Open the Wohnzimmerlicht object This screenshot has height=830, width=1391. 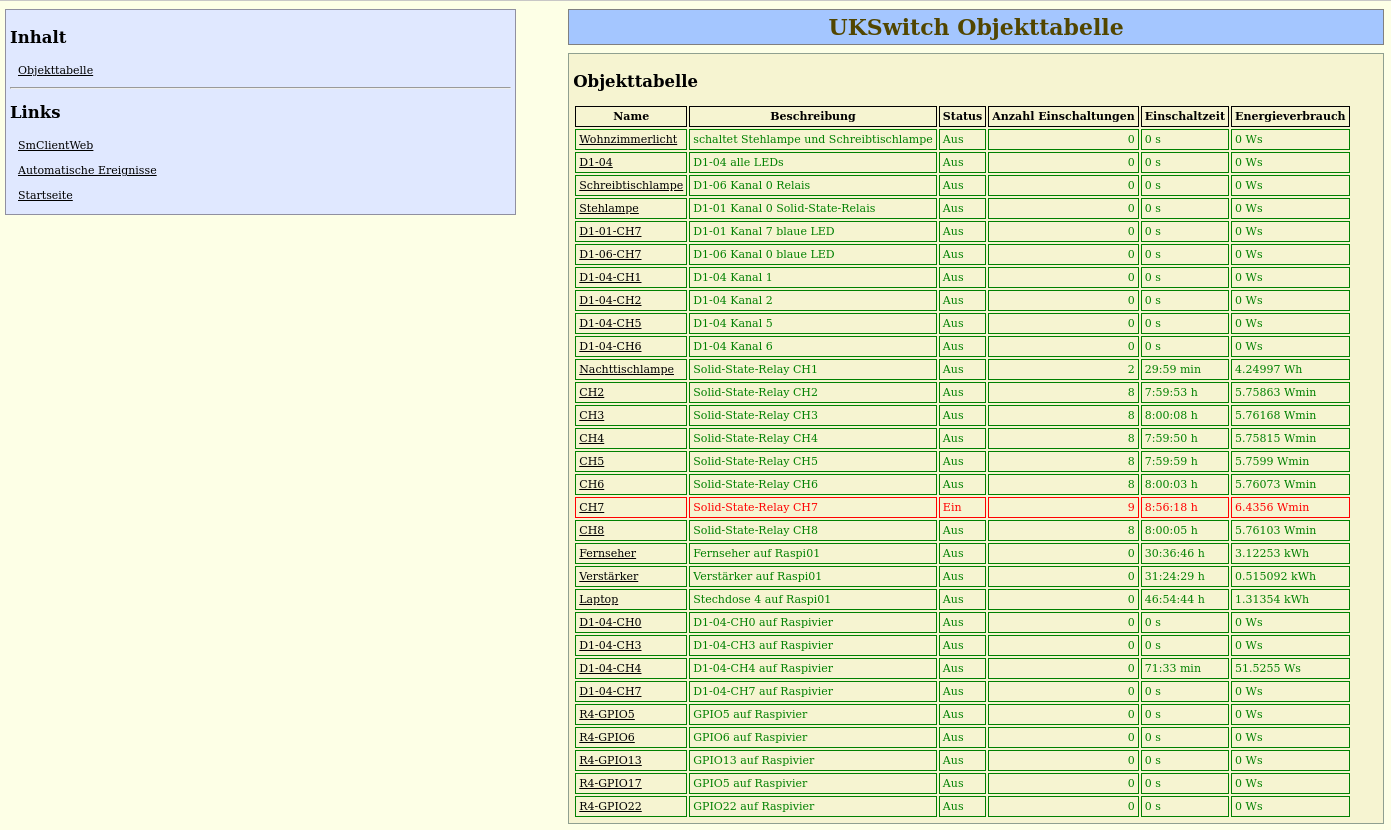coord(628,139)
